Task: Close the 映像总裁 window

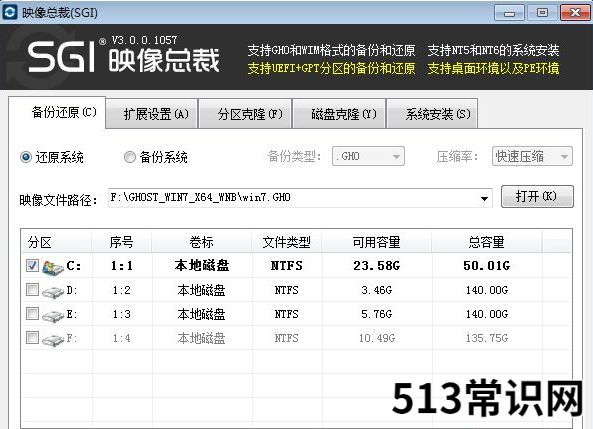Action: (575, 13)
